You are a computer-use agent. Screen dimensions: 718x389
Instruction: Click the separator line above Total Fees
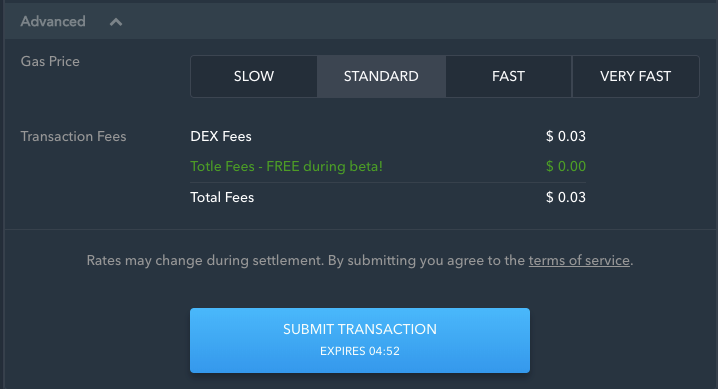(x=388, y=183)
